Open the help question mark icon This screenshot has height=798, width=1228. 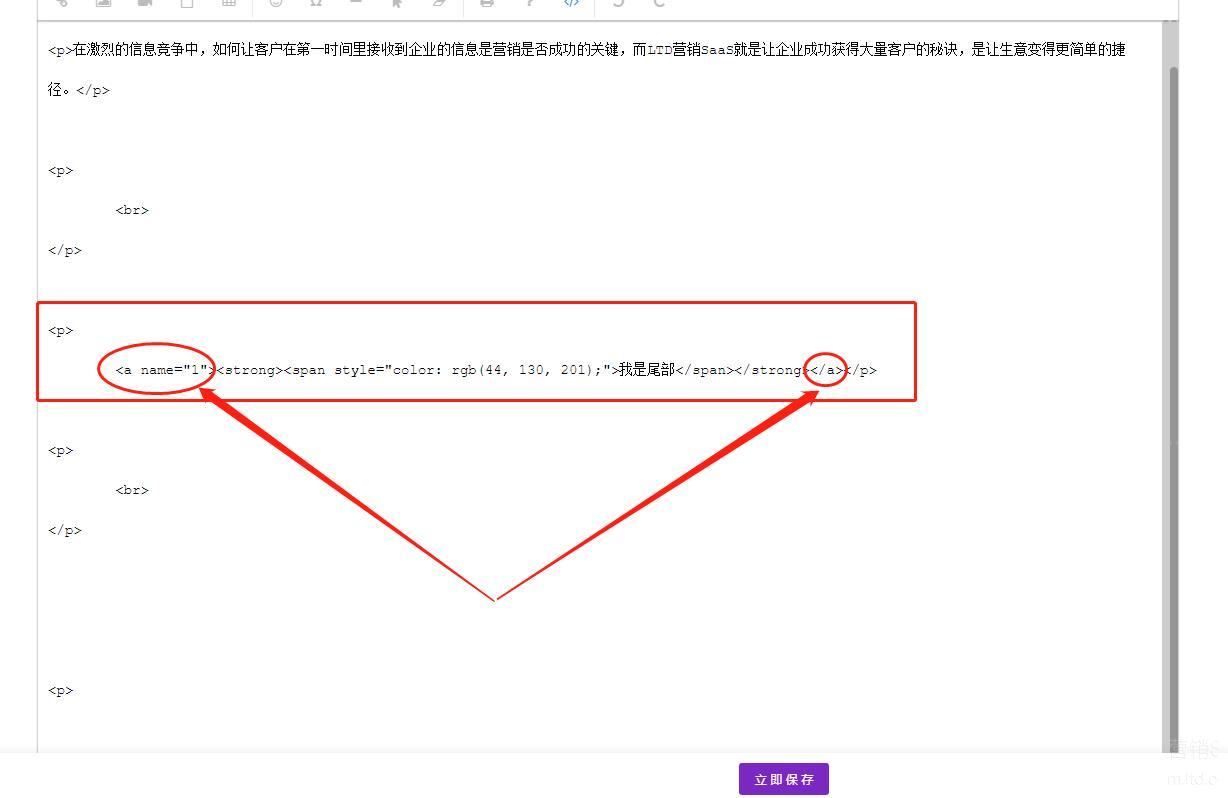pos(529,4)
